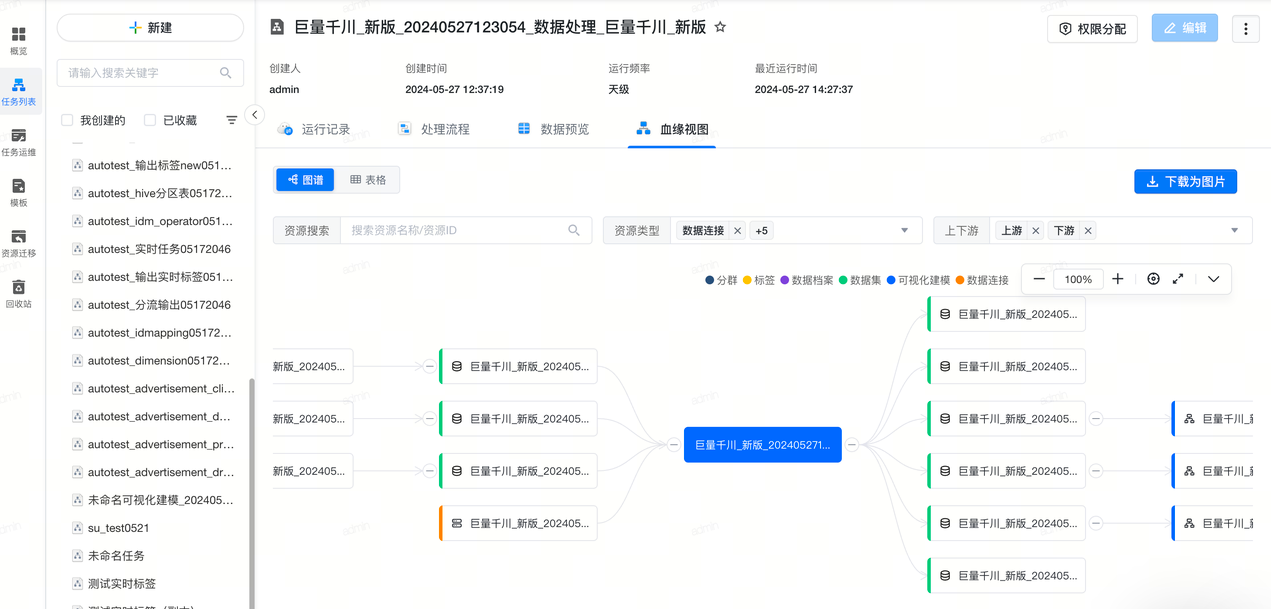Check the 已收藏 checkbox
This screenshot has height=609, width=1271.
[x=150, y=120]
